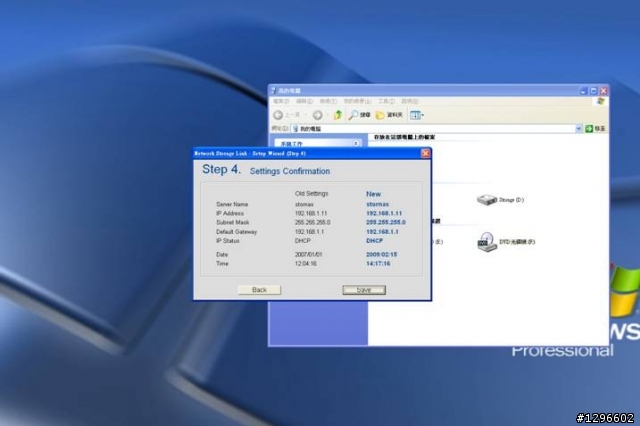The image size is (640, 426).
Task: Close the Network Storage Link setup wizard
Action: coord(425,153)
